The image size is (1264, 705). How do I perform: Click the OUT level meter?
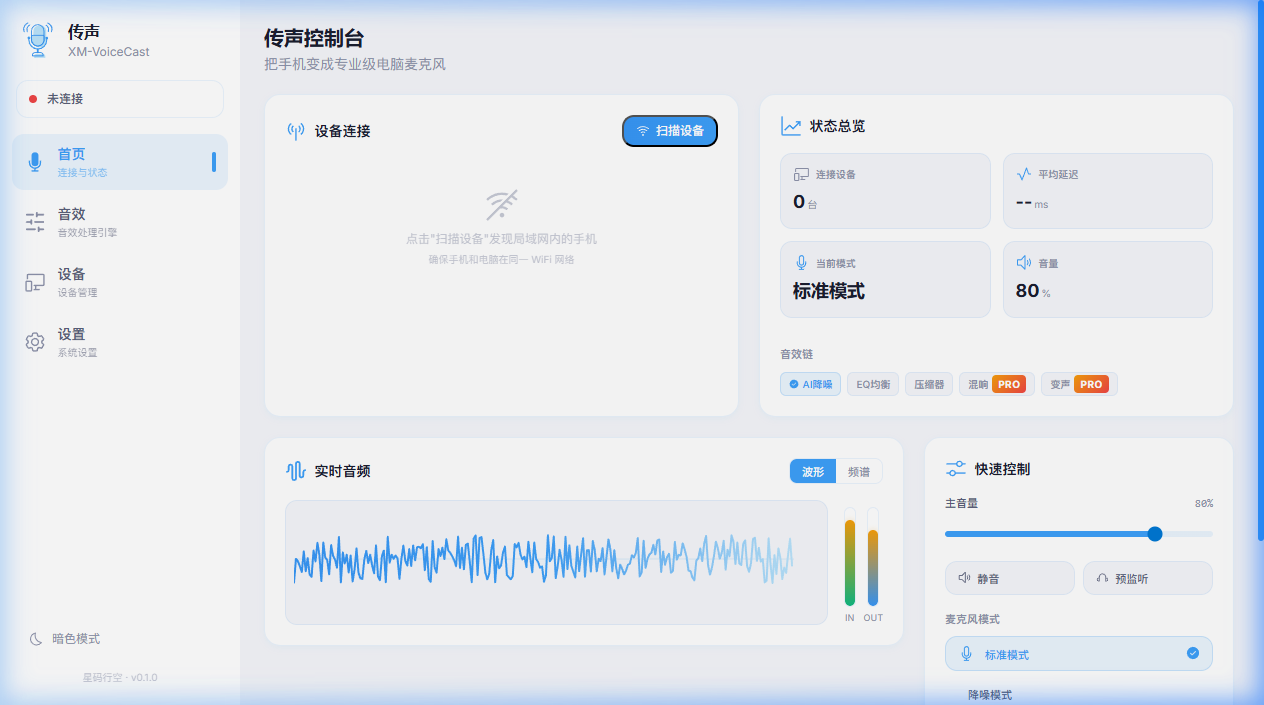873,557
